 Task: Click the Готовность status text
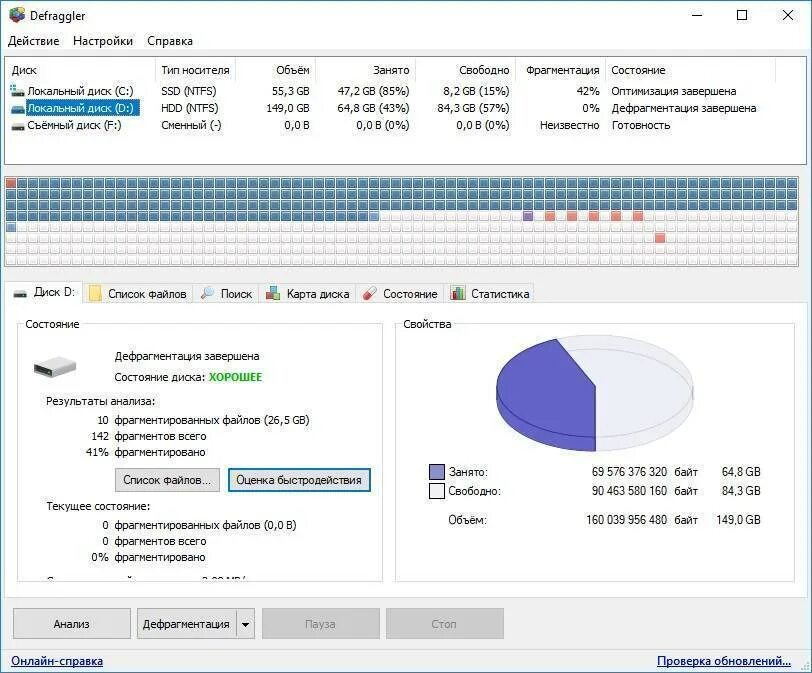(x=641, y=125)
